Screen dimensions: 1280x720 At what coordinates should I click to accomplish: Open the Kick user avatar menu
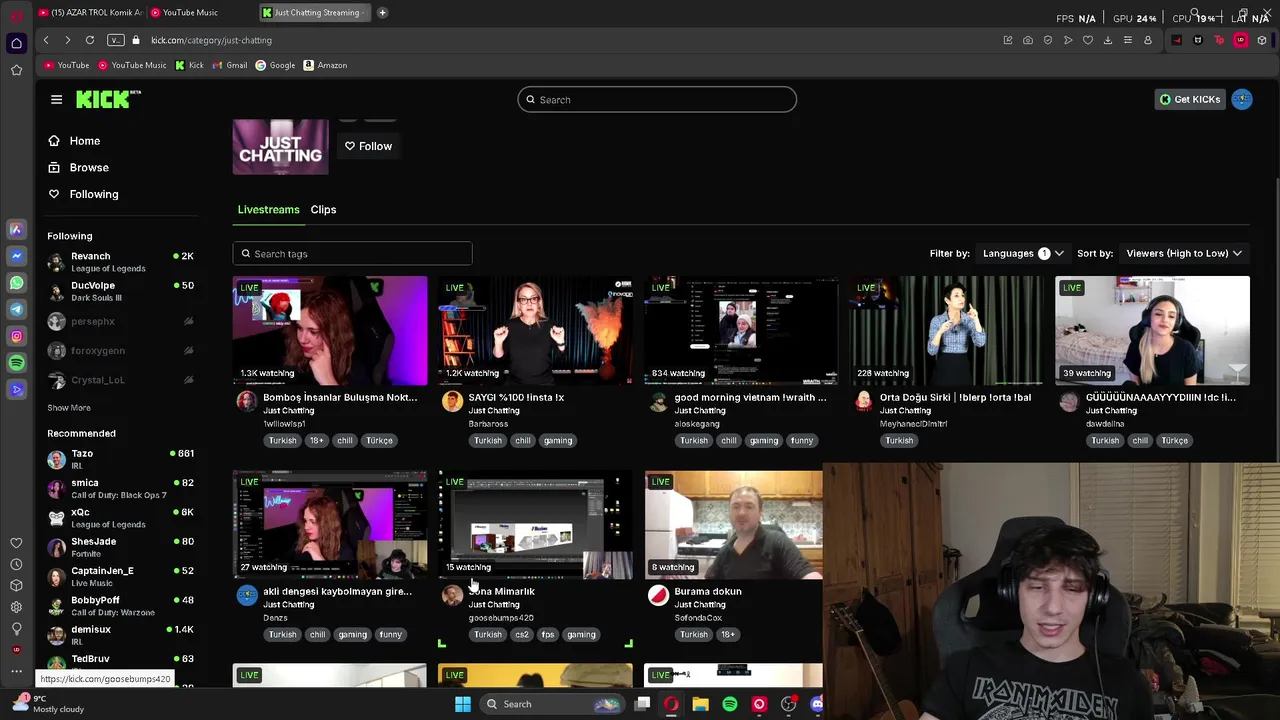click(x=1242, y=99)
